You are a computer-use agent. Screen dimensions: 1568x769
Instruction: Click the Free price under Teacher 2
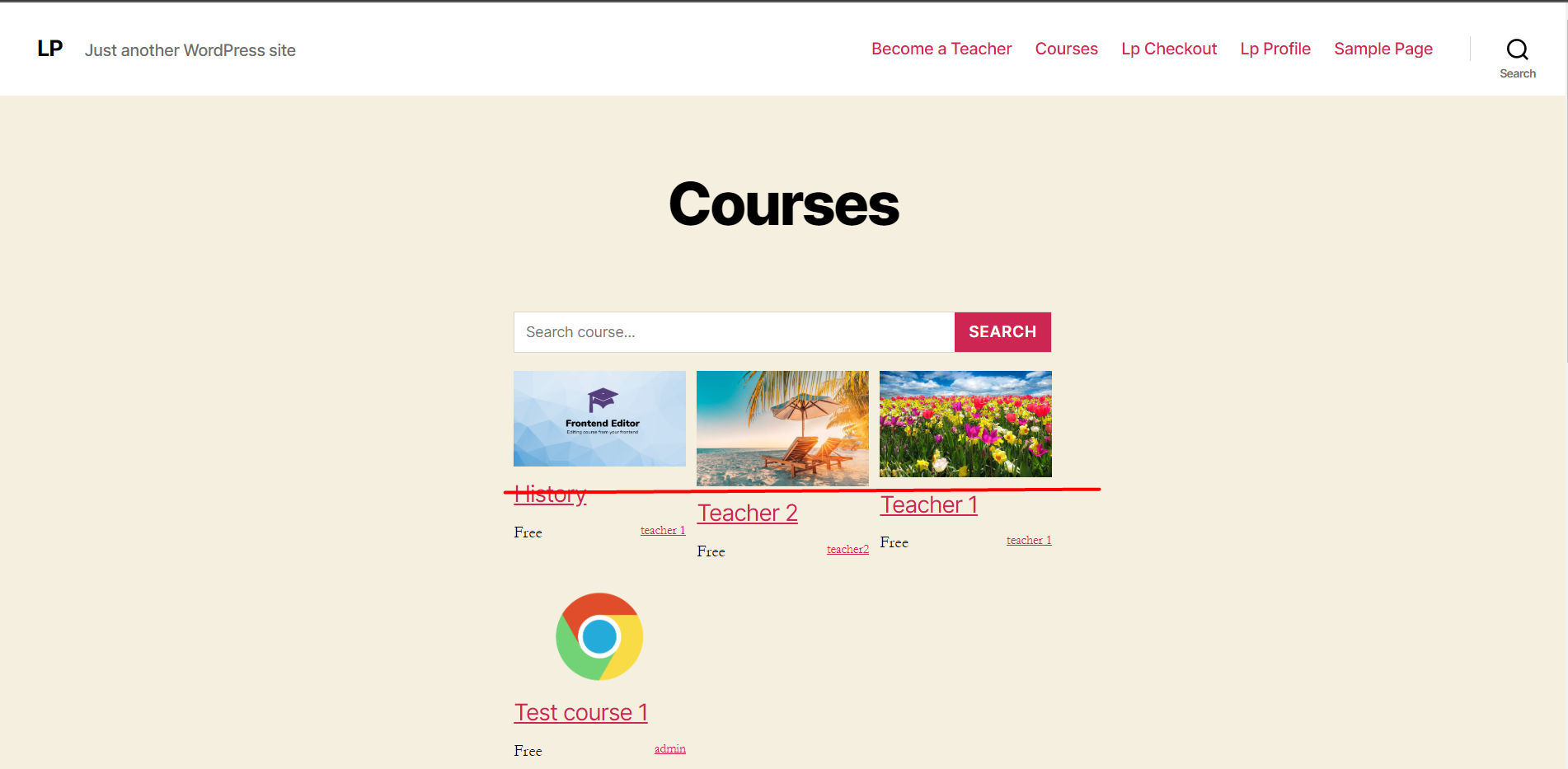[711, 551]
